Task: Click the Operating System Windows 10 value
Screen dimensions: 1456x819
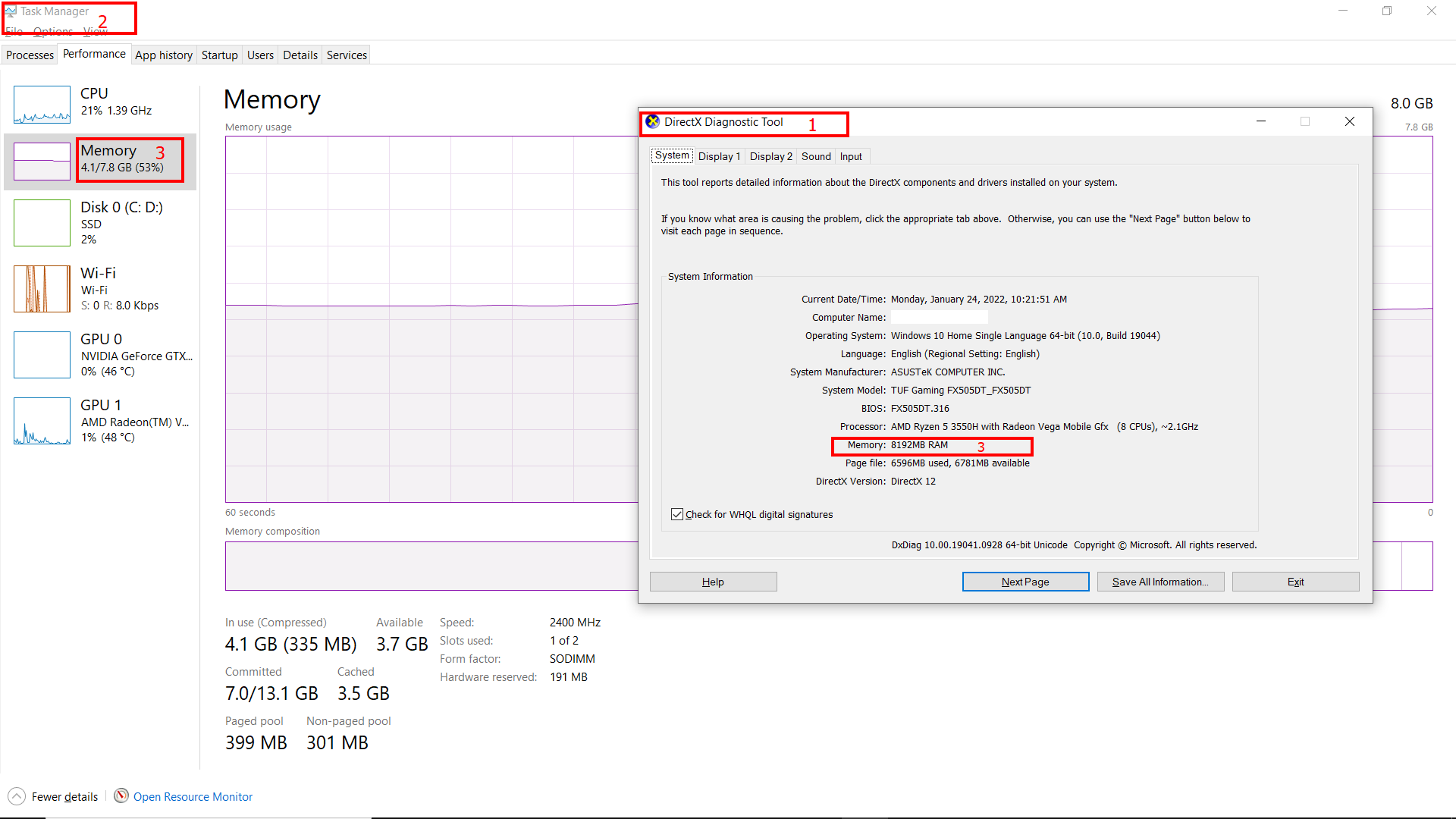Action: click(1025, 336)
